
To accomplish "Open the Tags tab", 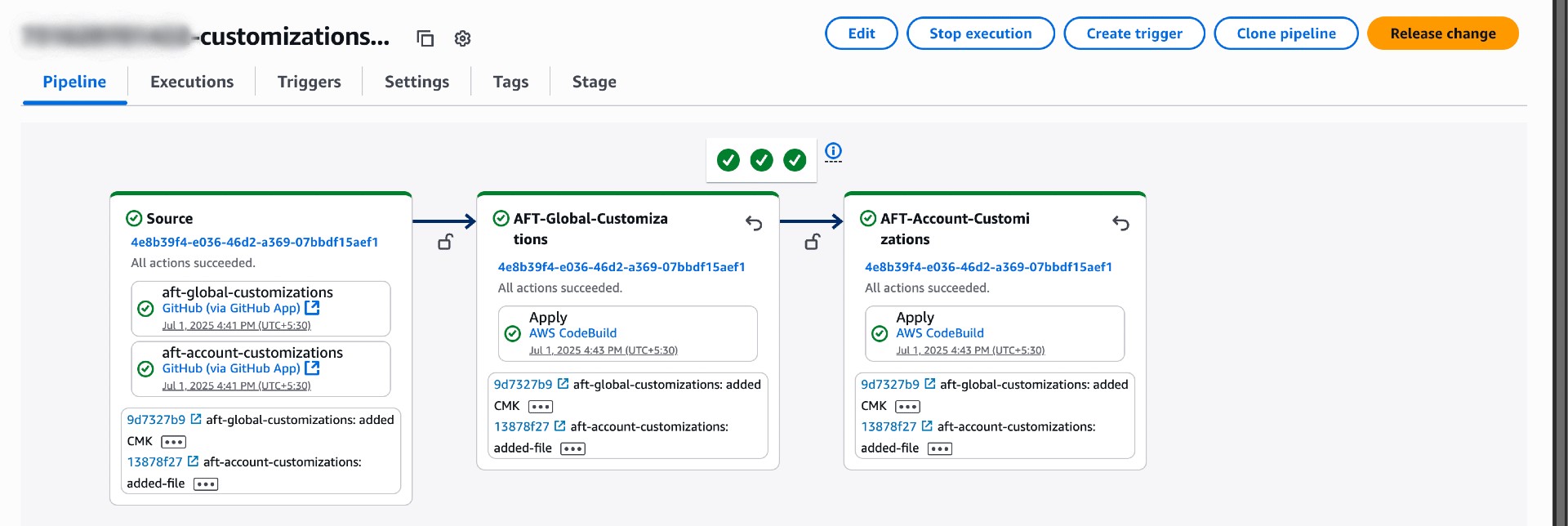I will 510,82.
